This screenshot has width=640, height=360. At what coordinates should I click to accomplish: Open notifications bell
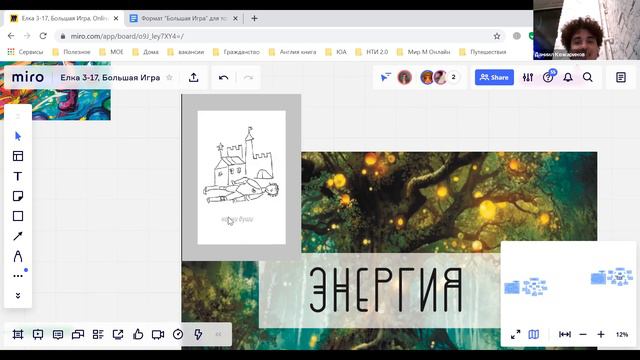pos(568,77)
